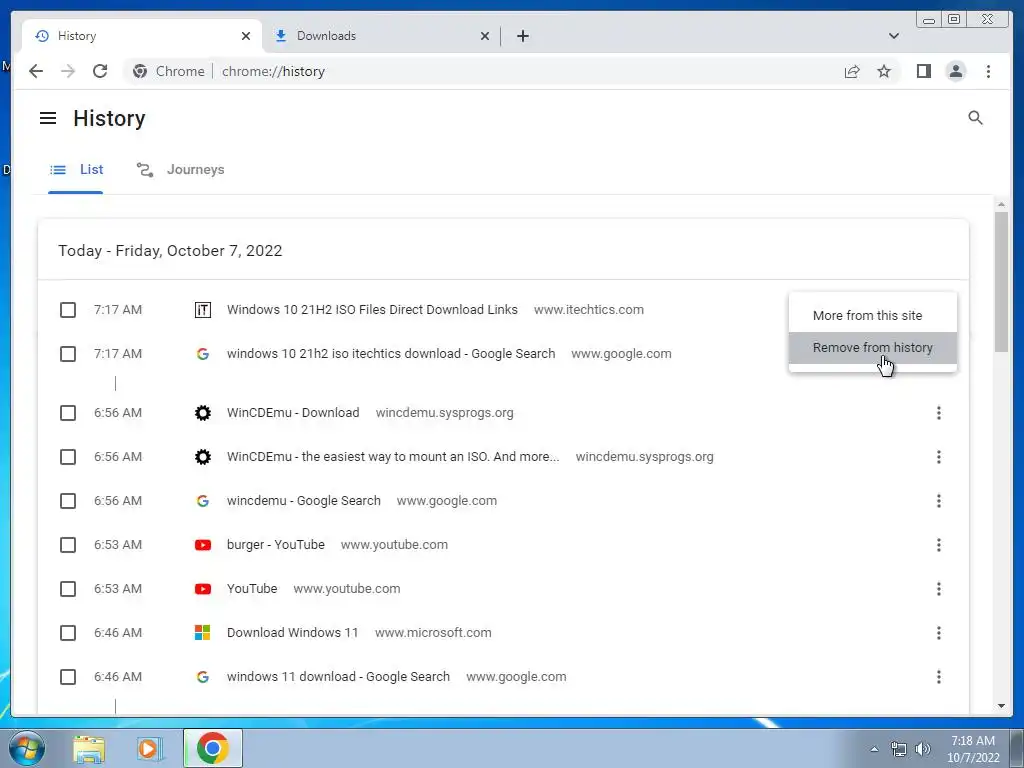Click the network tray icon

(899, 749)
